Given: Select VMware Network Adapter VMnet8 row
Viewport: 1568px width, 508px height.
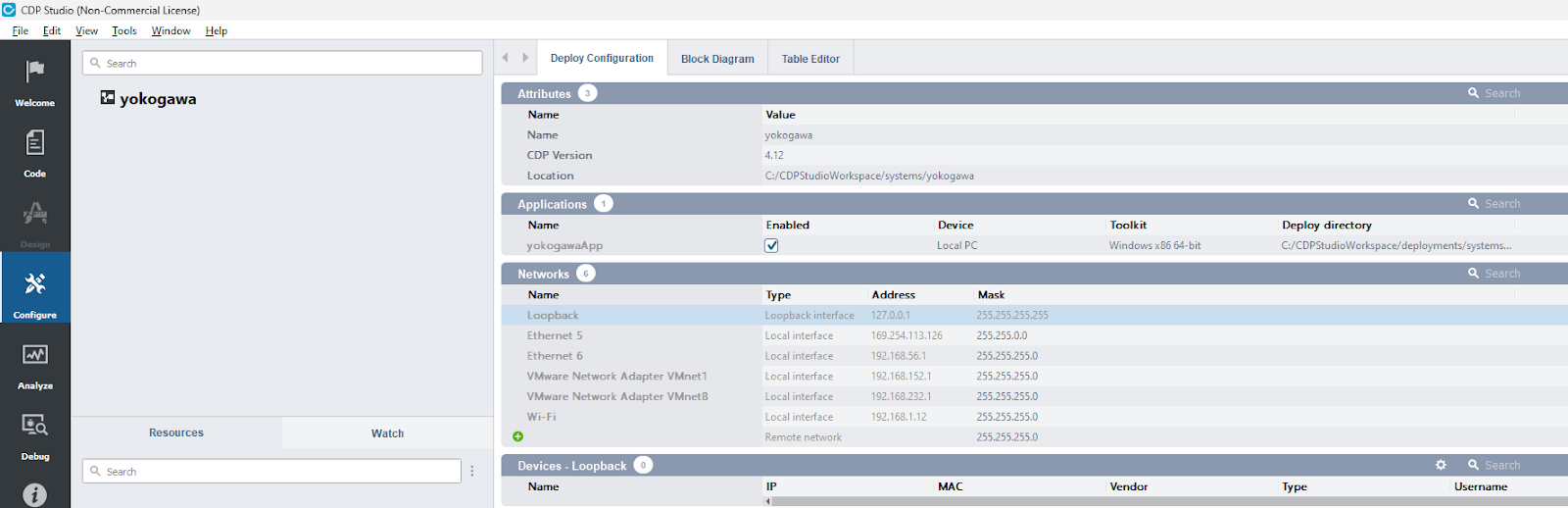Looking at the screenshot, I should (1034, 397).
